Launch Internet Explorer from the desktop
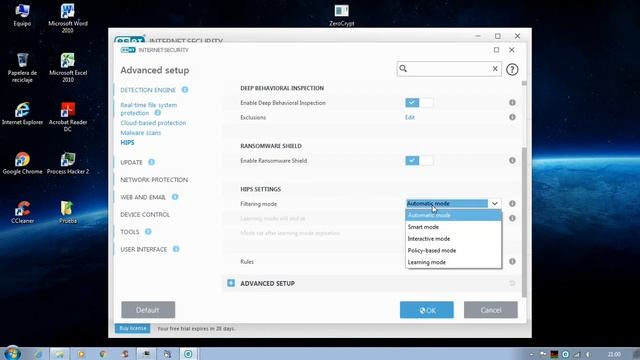 pos(22,114)
